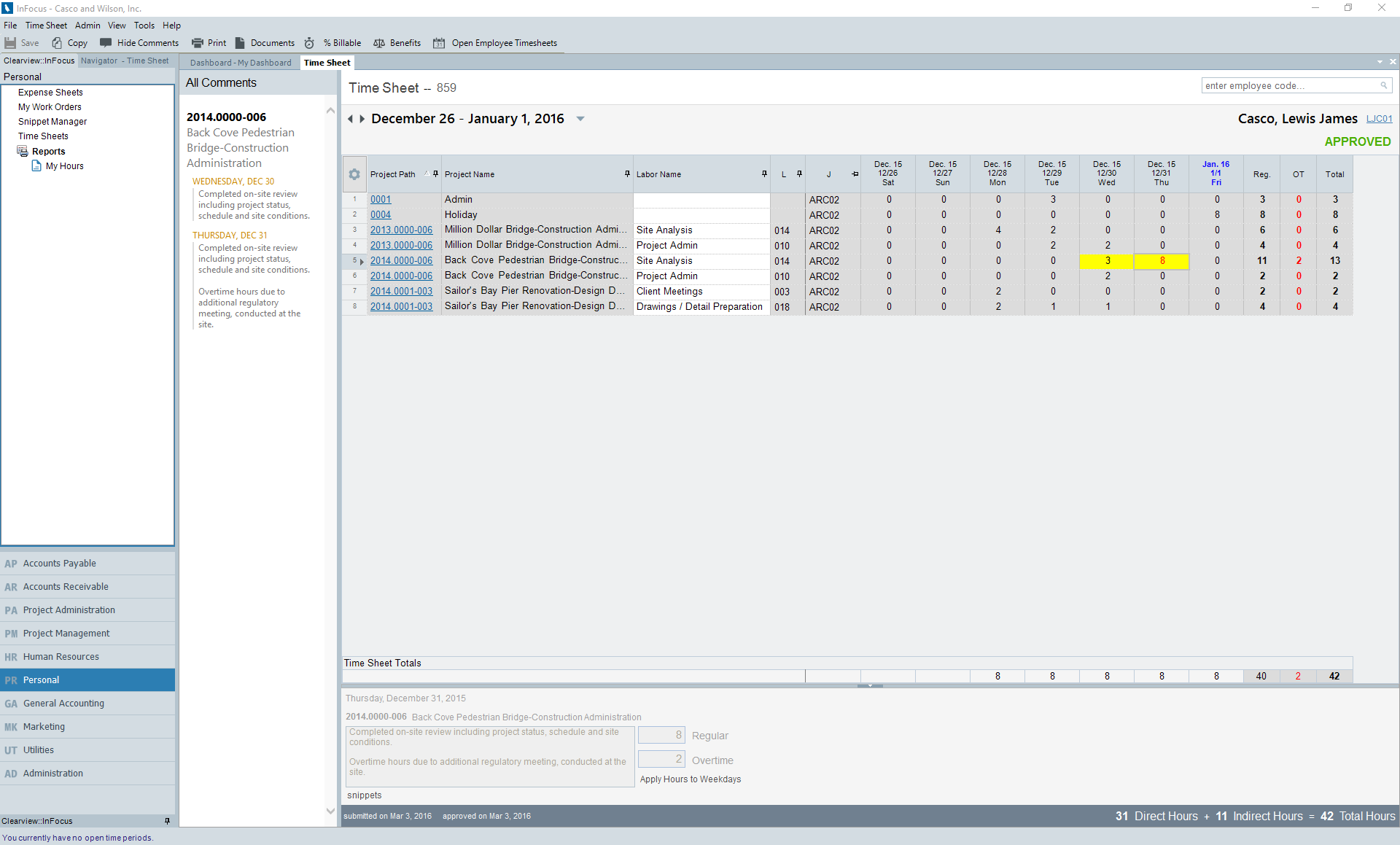This screenshot has width=1400, height=845.
Task: Click employee code link LJC01
Action: click(1379, 119)
